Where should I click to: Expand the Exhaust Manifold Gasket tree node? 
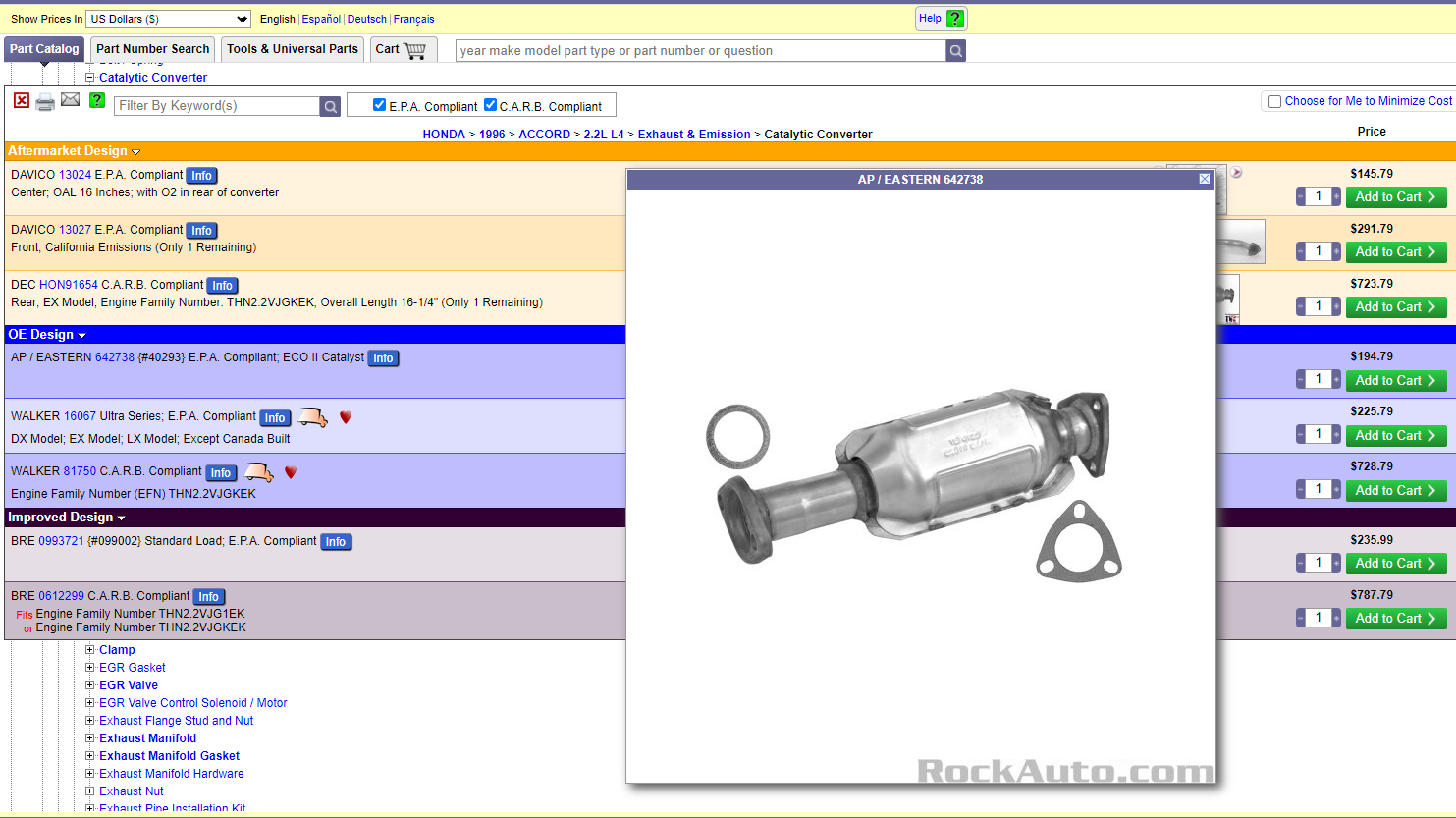click(x=90, y=756)
